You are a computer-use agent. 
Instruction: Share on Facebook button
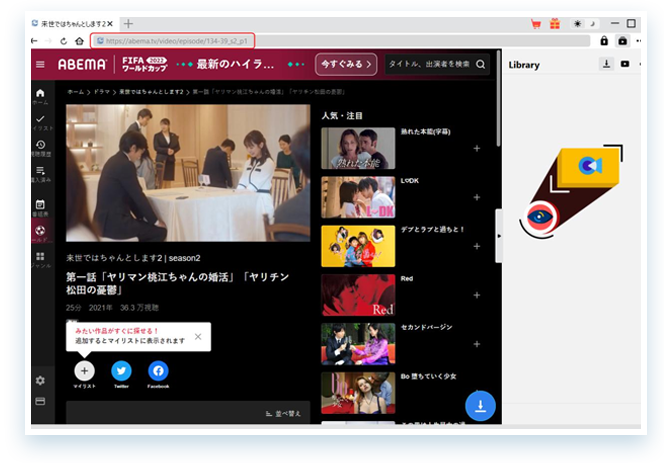158,371
